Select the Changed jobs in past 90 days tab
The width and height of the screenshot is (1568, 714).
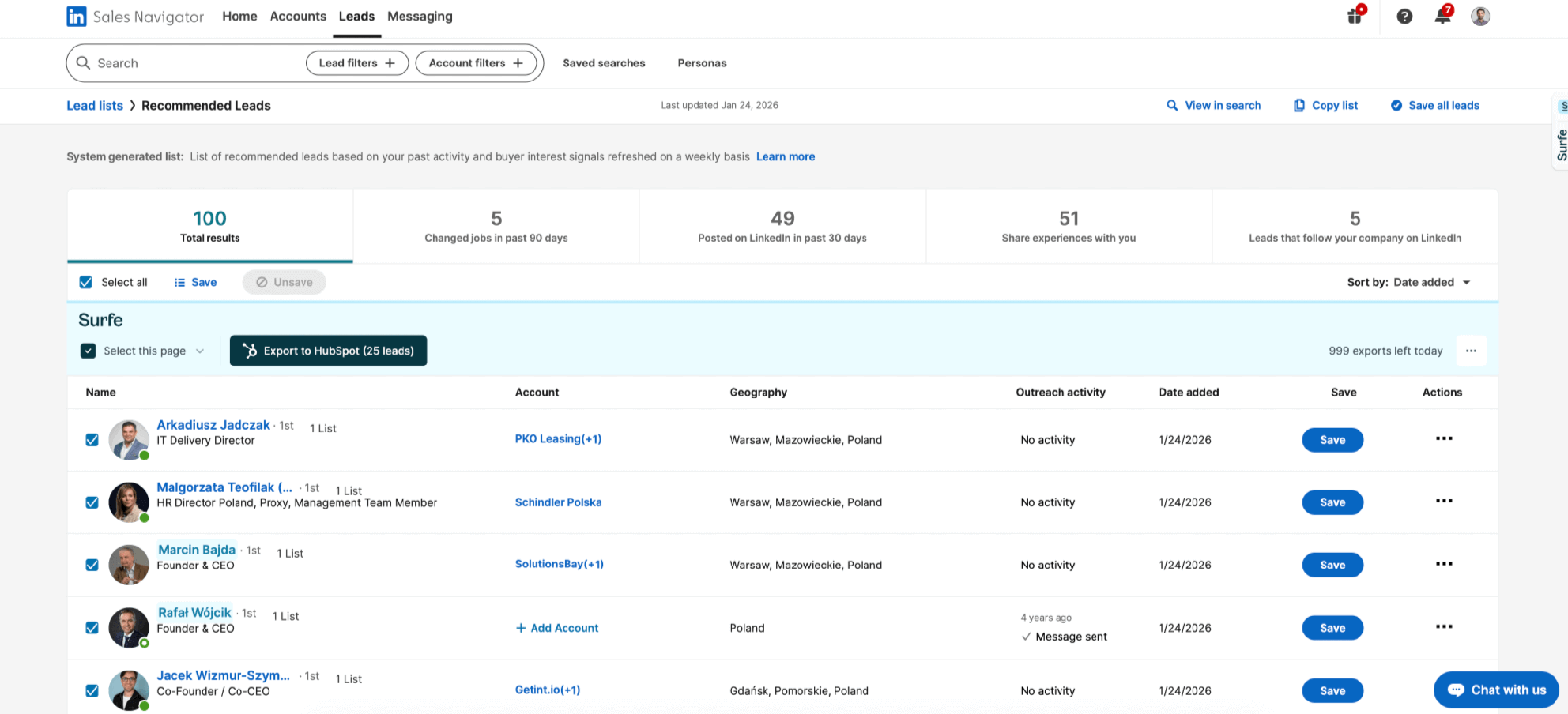coord(496,225)
